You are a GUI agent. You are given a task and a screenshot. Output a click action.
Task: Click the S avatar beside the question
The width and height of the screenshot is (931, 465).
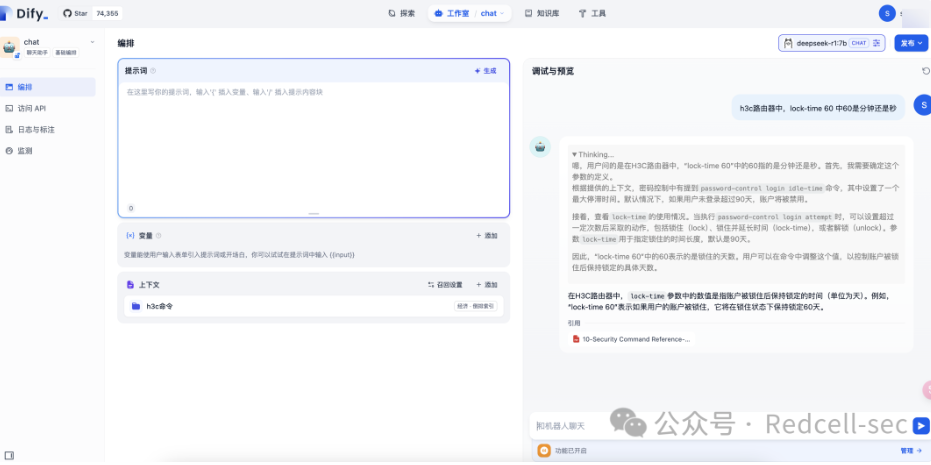(922, 105)
